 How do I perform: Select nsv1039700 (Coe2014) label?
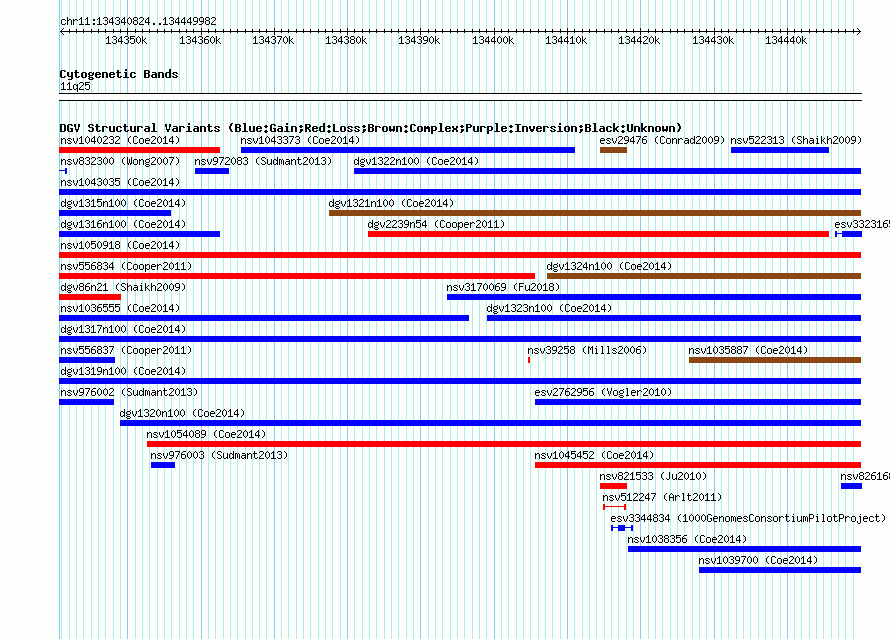click(x=758, y=560)
